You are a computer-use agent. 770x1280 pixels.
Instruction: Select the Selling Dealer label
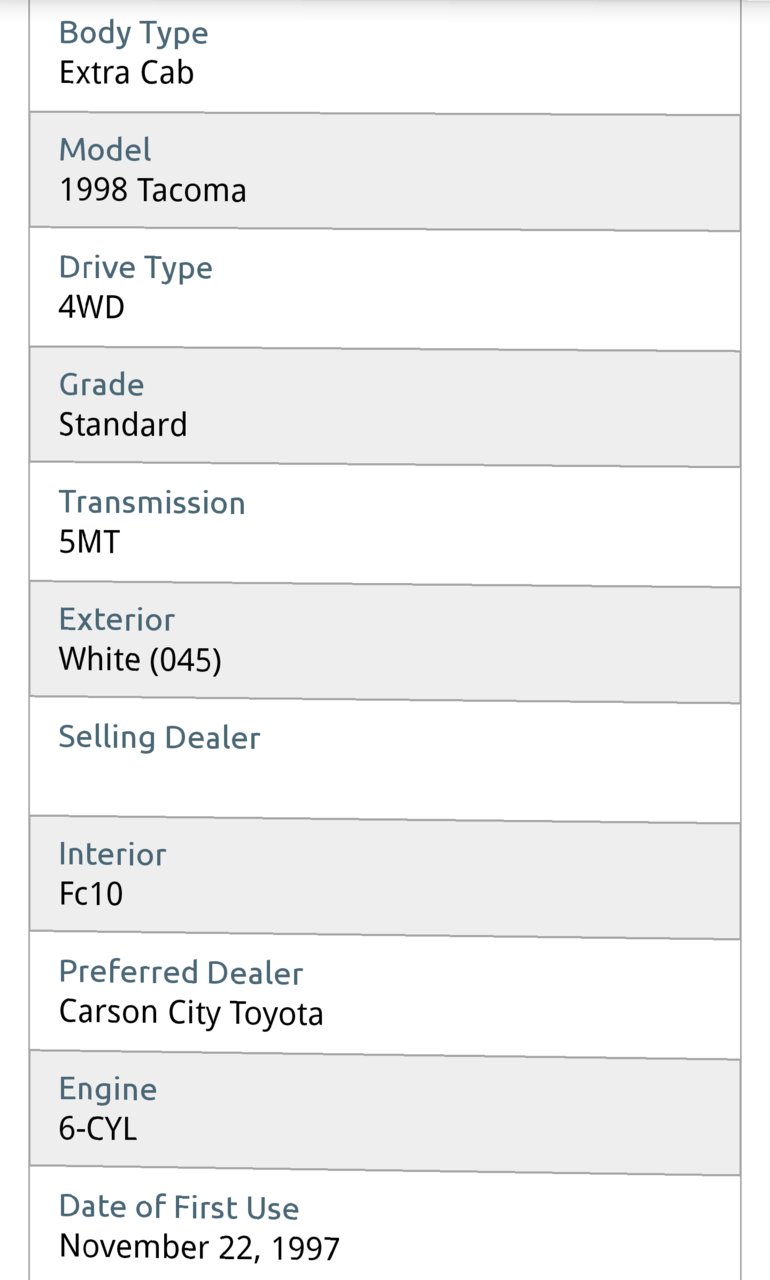click(x=159, y=738)
